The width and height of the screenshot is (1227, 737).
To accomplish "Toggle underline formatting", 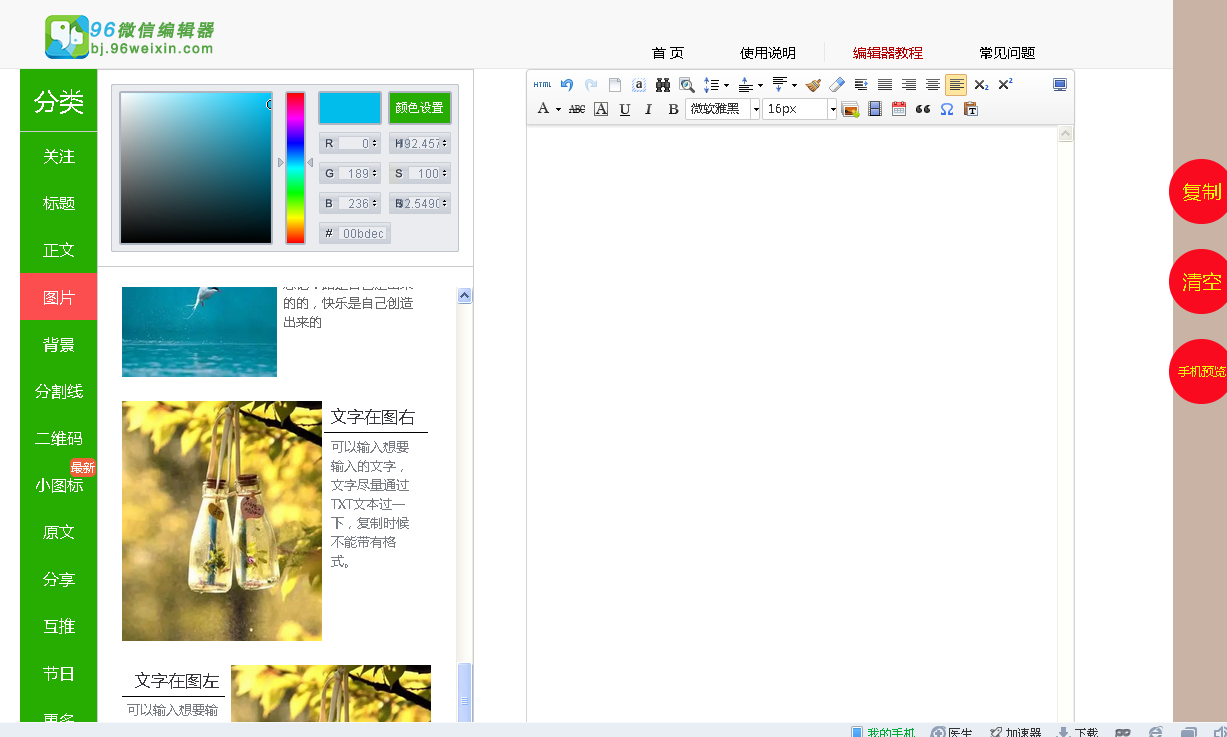I will pyautogui.click(x=622, y=109).
